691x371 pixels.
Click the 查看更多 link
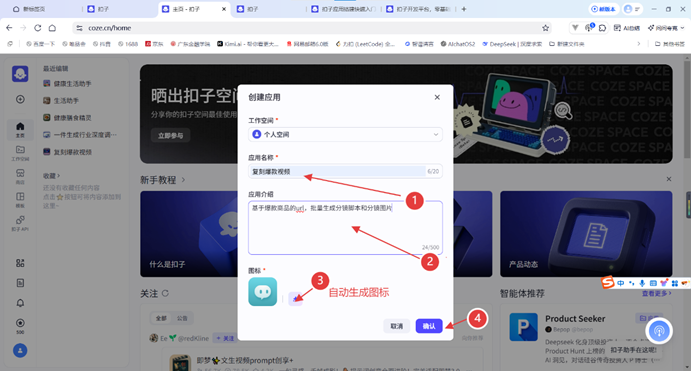657,293
